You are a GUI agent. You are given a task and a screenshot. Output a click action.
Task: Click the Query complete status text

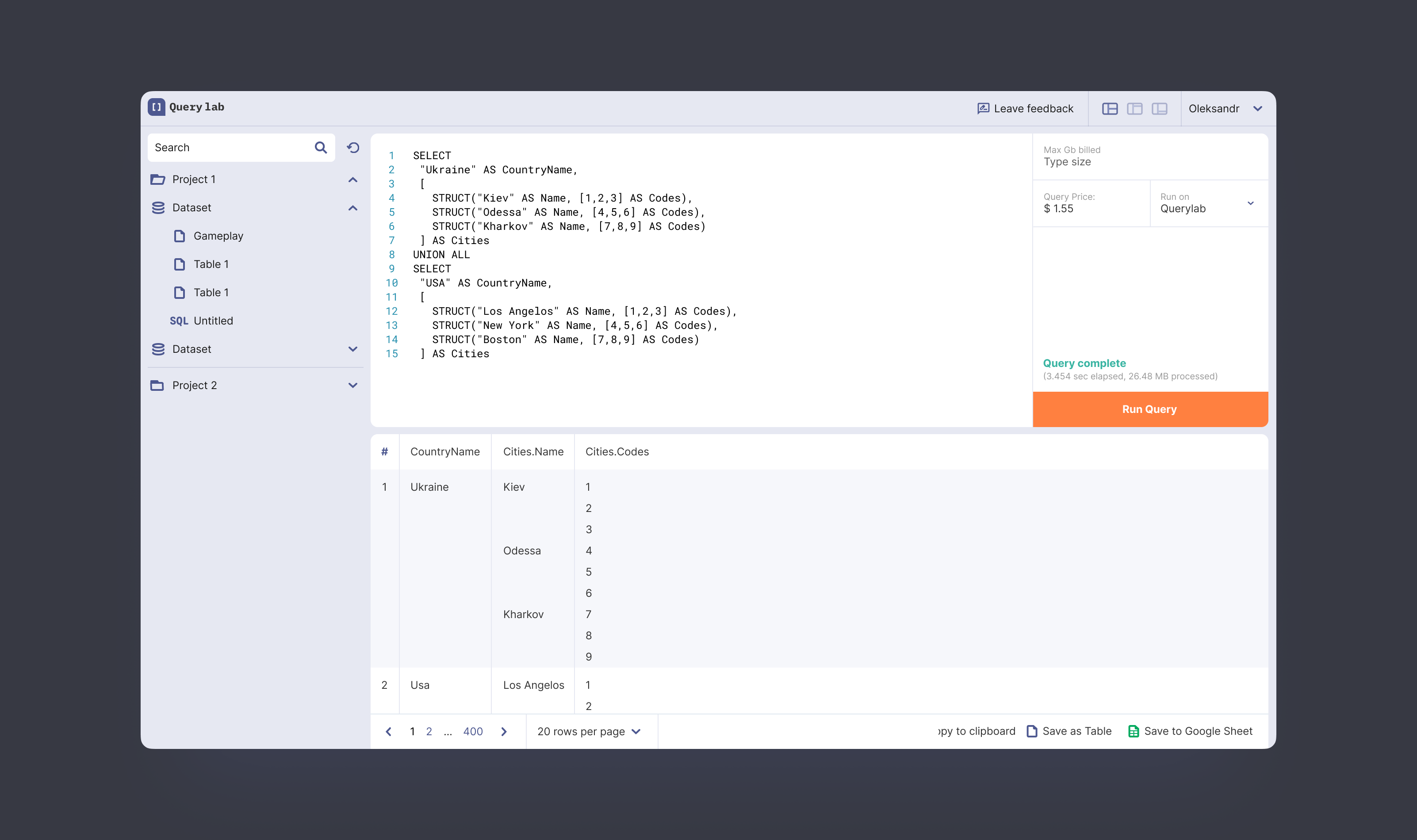pyautogui.click(x=1084, y=363)
